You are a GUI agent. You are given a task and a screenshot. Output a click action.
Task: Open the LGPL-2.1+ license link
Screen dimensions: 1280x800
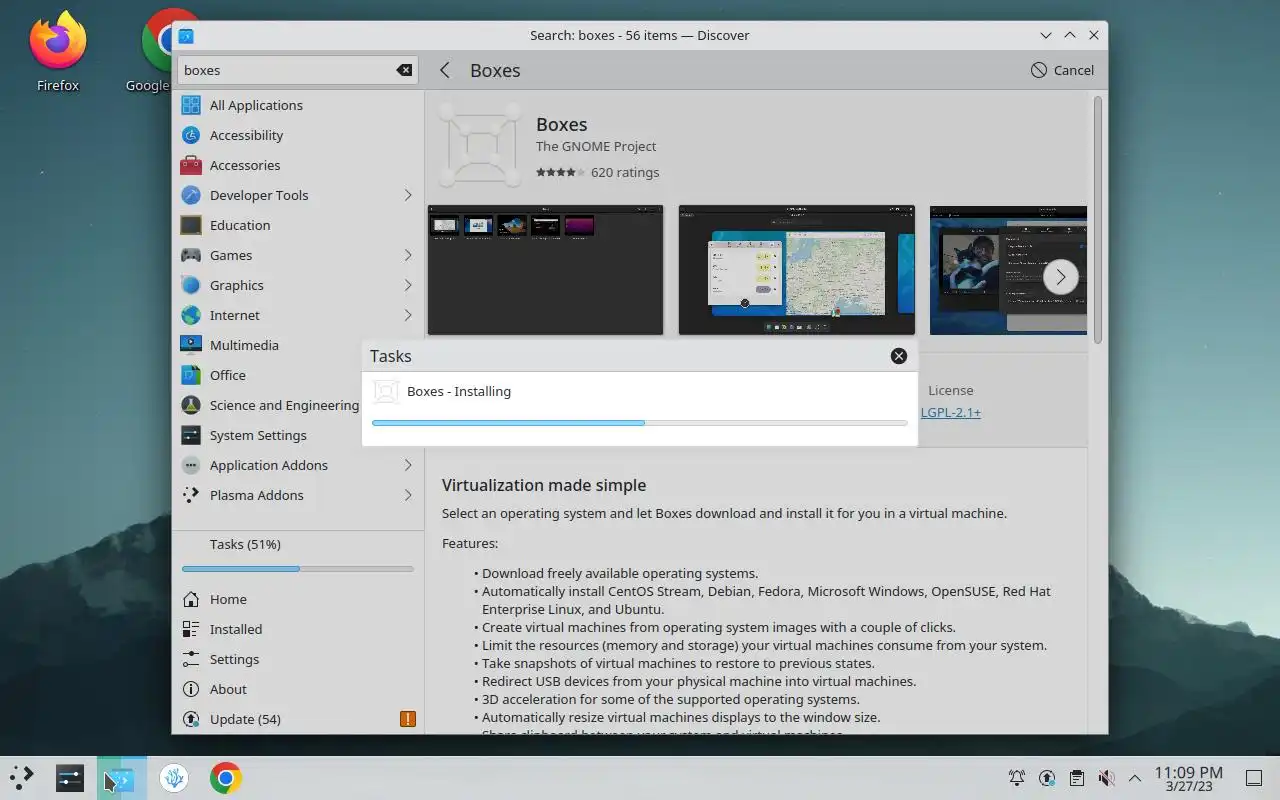click(x=951, y=412)
